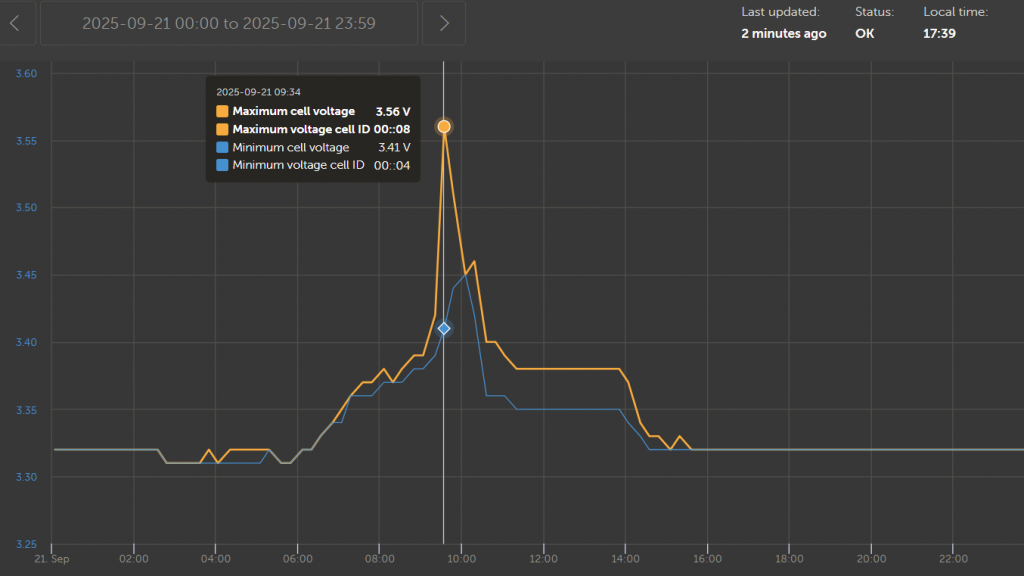
Task: Click the Local time 17:39 display
Action: click(940, 34)
